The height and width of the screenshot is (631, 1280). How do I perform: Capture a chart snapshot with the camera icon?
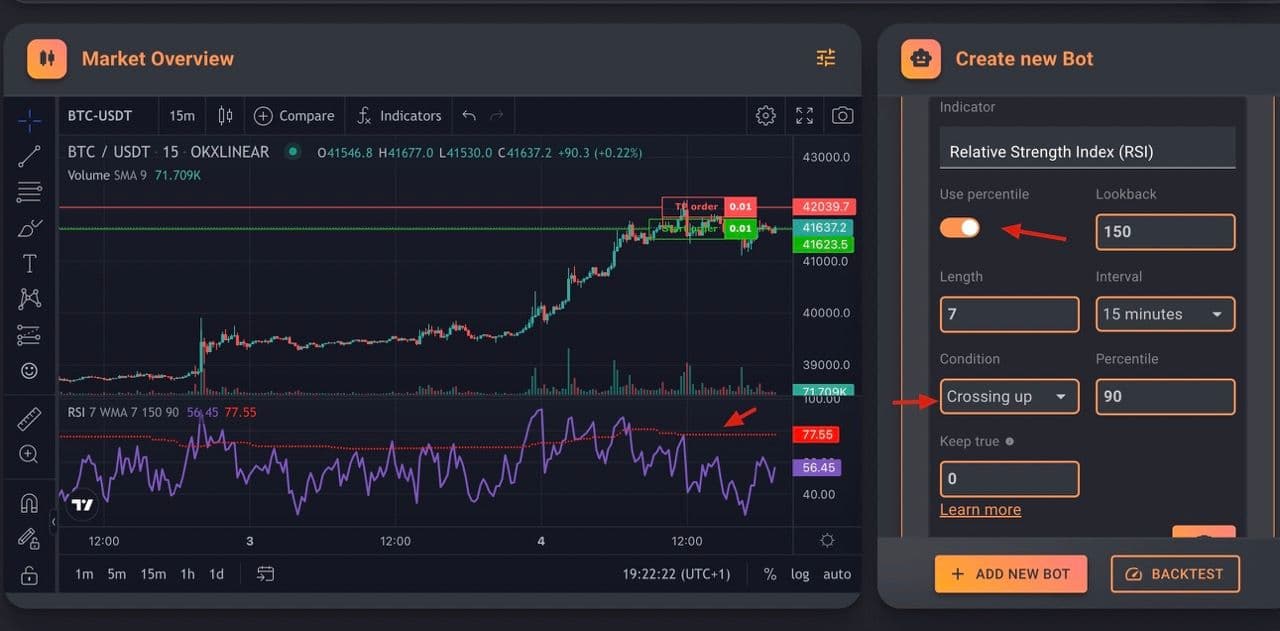(842, 115)
